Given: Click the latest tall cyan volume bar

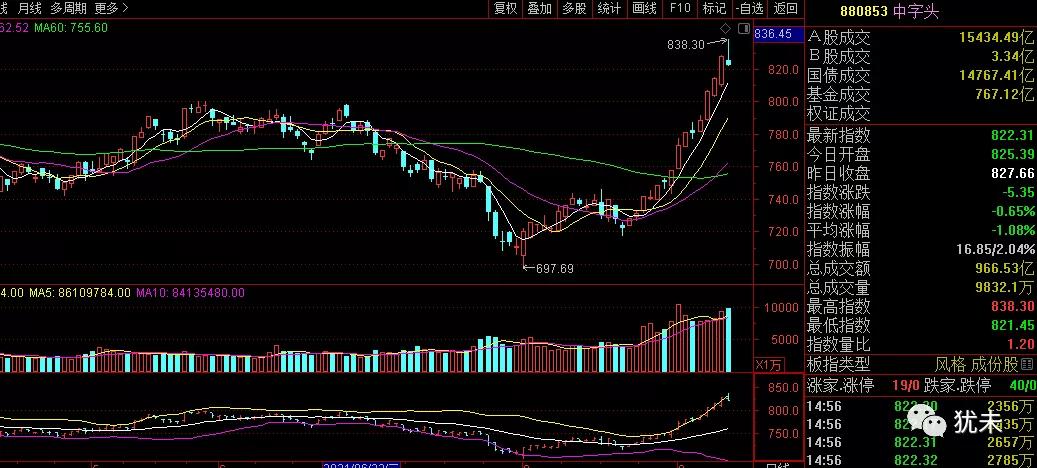Looking at the screenshot, I should coord(729,340).
